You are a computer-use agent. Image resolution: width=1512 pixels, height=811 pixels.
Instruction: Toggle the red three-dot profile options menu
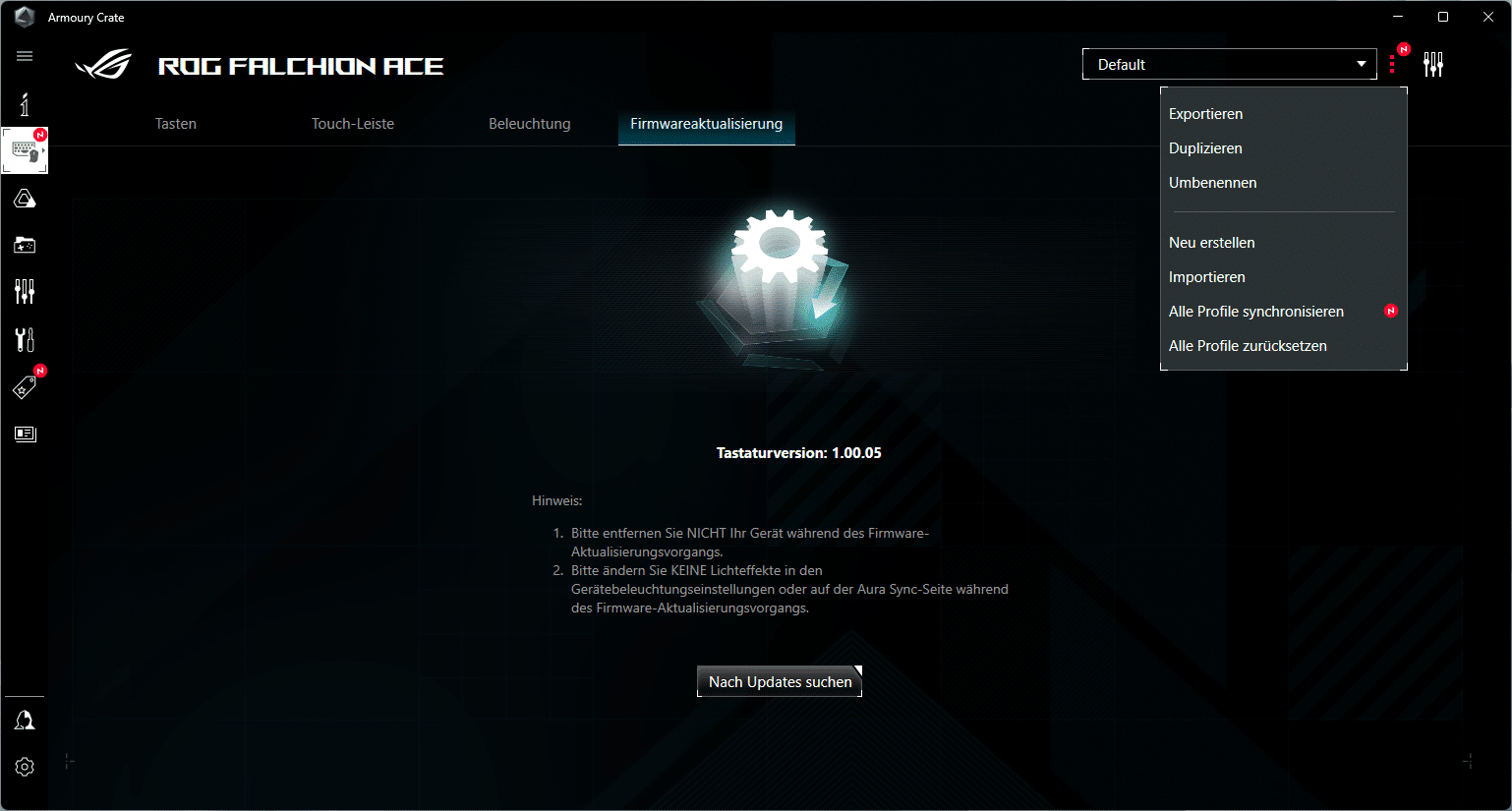(1392, 64)
